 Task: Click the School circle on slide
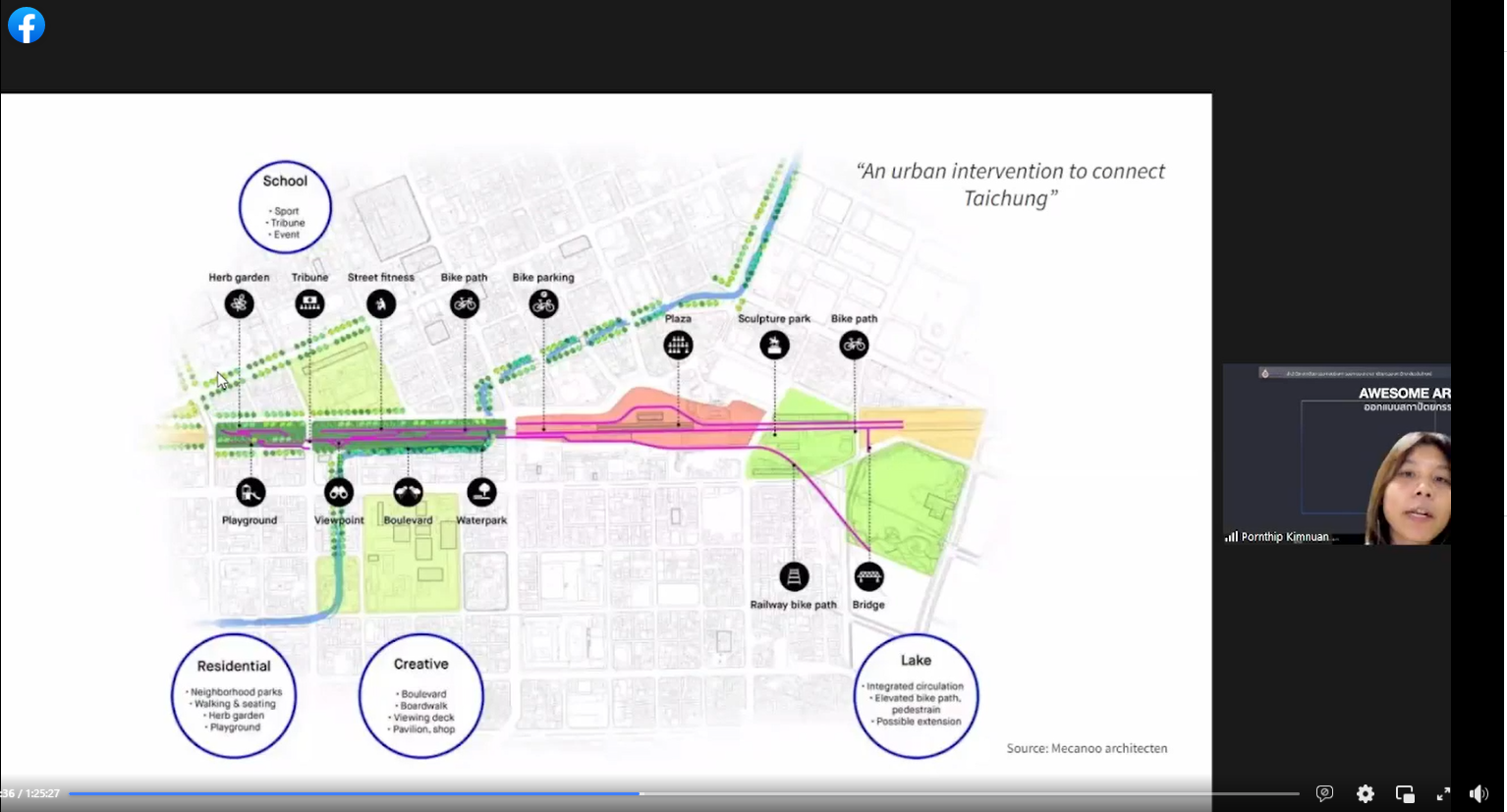point(285,207)
